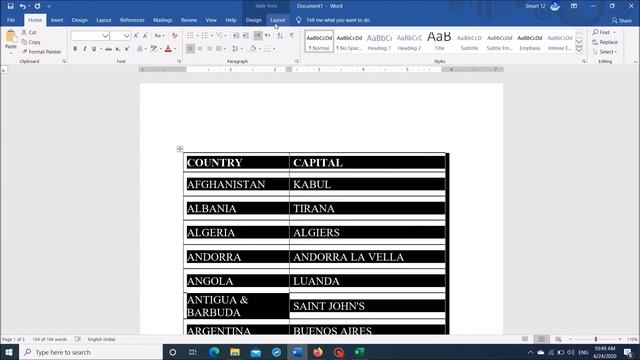Apply subscript formatting
This screenshot has height=360, width=640.
coord(118,49)
